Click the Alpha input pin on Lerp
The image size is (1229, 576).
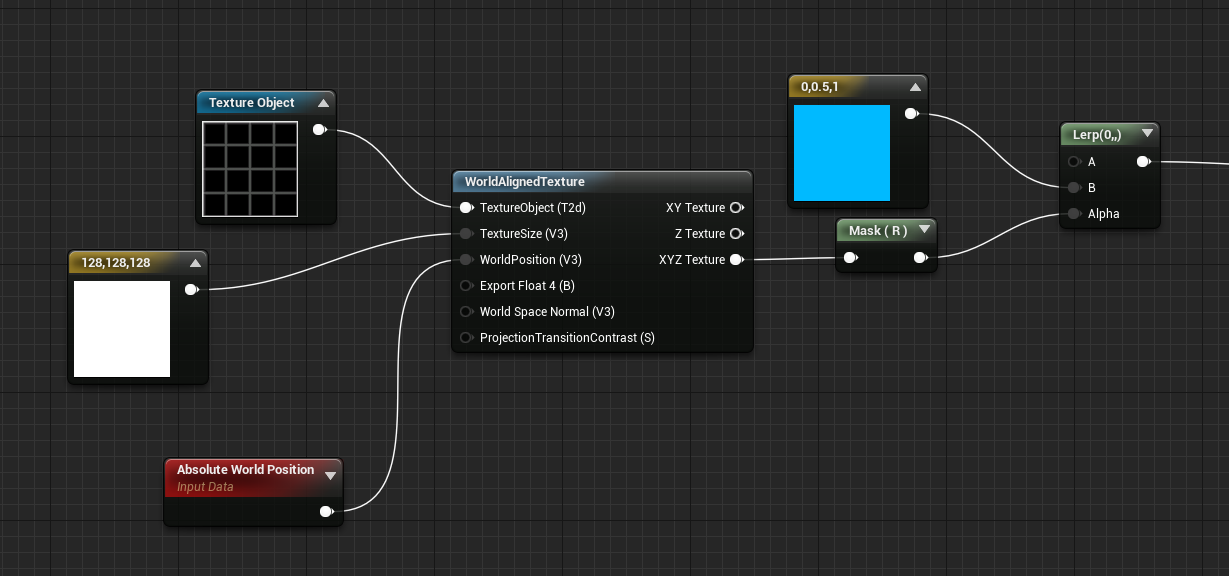[x=1073, y=213]
